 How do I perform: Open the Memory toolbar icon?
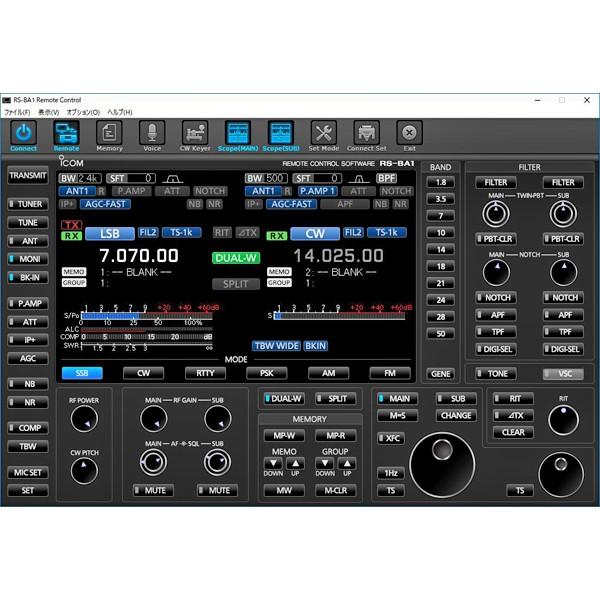[x=109, y=133]
